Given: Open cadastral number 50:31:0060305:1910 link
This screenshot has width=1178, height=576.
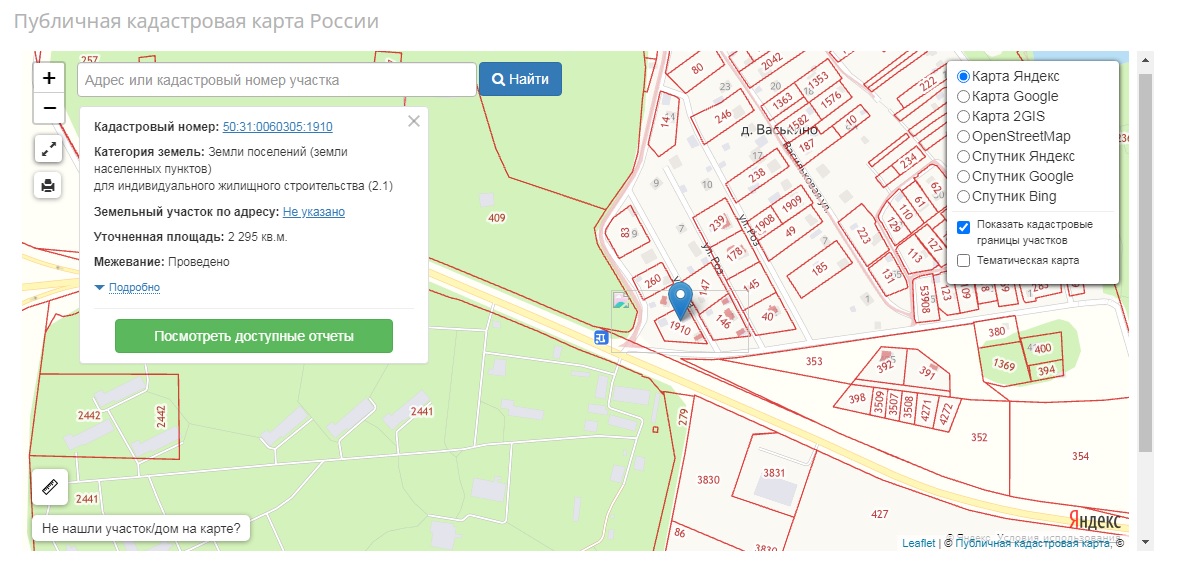Looking at the screenshot, I should tap(277, 127).
